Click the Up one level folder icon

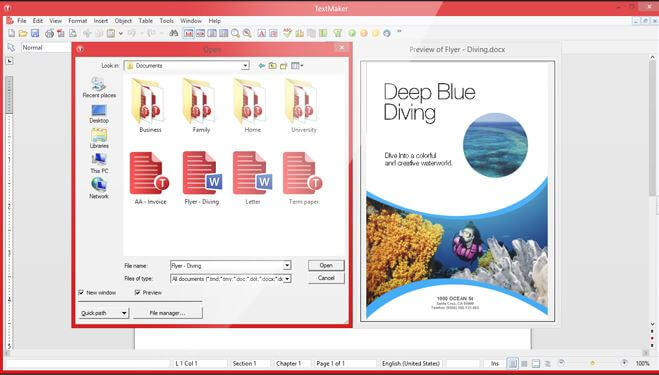tap(273, 66)
